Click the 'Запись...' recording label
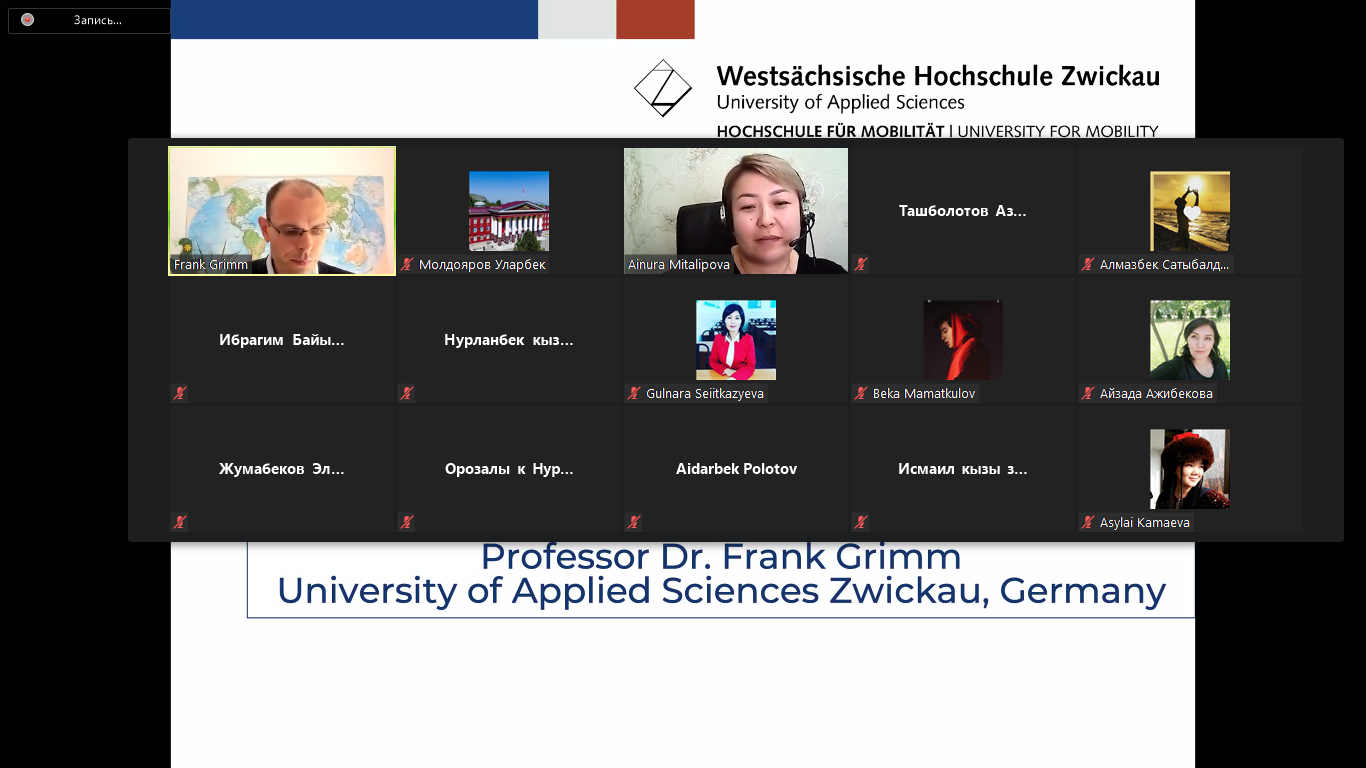1366x768 pixels. point(97,20)
